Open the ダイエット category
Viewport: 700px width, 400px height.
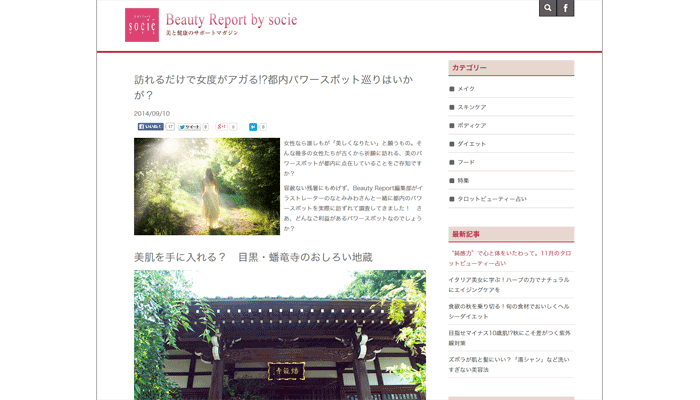(472, 144)
